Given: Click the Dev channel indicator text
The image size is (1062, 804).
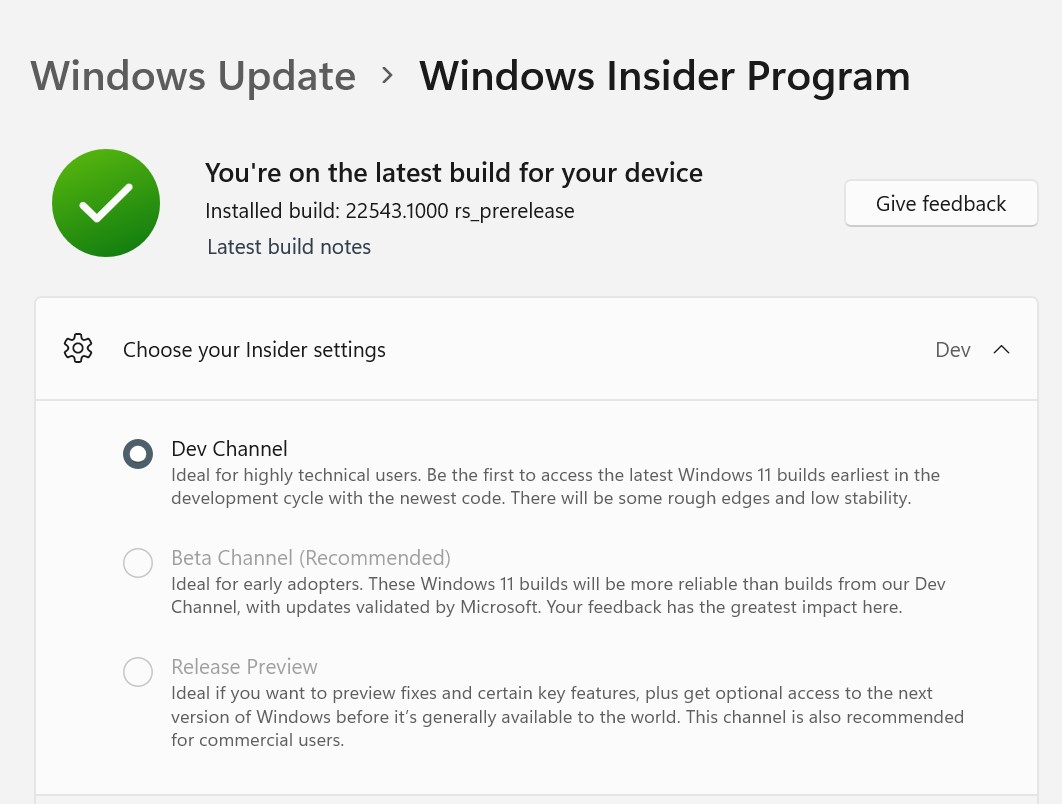Looking at the screenshot, I should [x=952, y=349].
